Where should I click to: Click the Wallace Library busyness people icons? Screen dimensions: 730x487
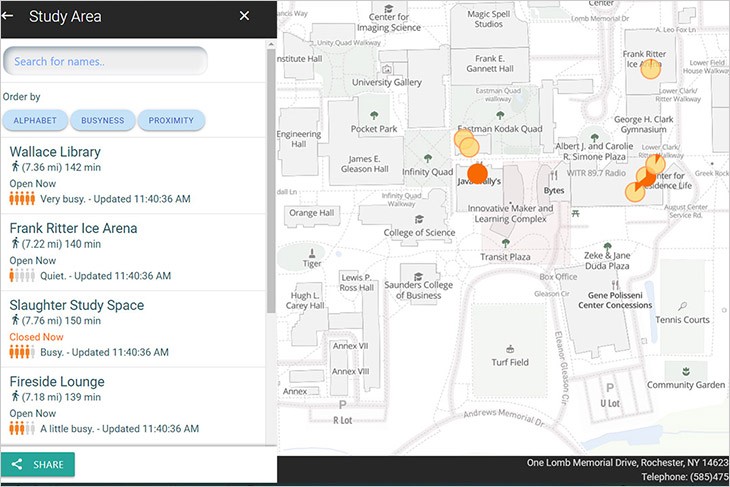point(22,199)
